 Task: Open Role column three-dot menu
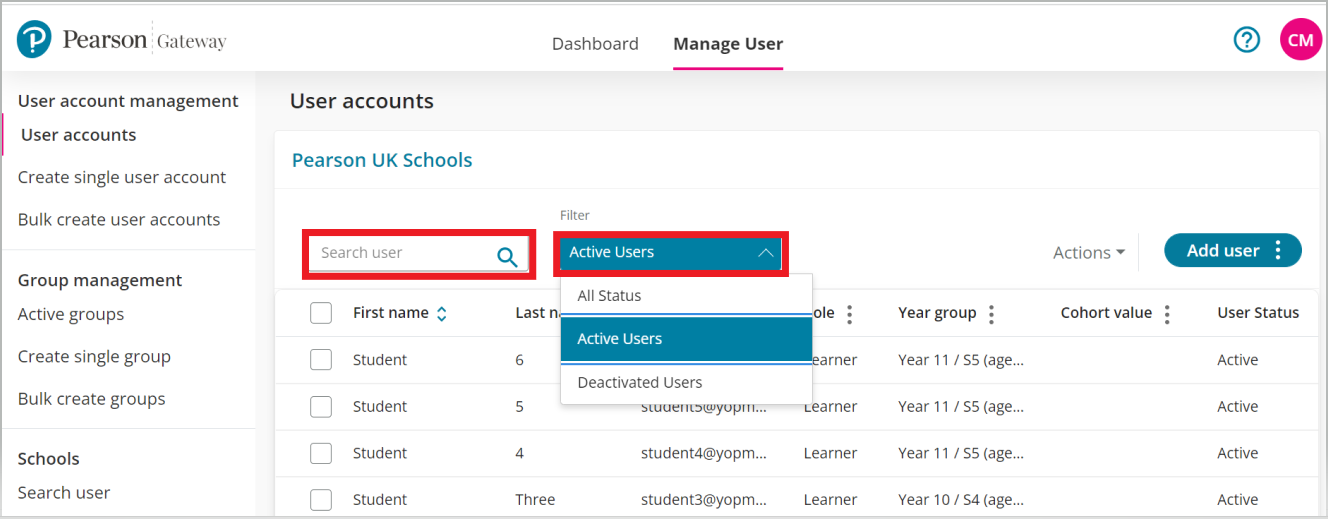pyautogui.click(x=849, y=314)
